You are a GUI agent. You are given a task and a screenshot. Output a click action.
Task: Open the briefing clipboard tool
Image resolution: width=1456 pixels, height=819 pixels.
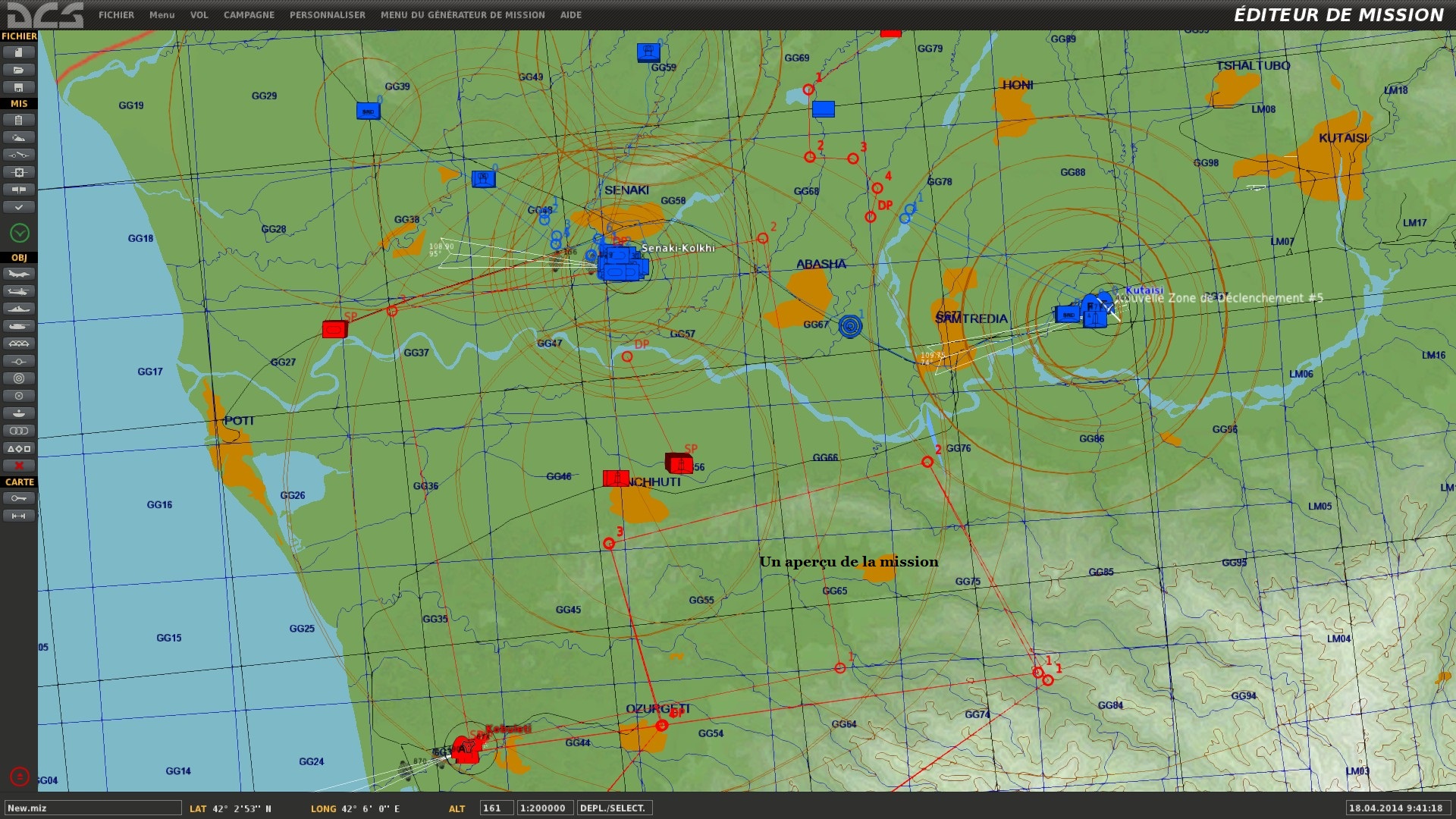pyautogui.click(x=19, y=120)
